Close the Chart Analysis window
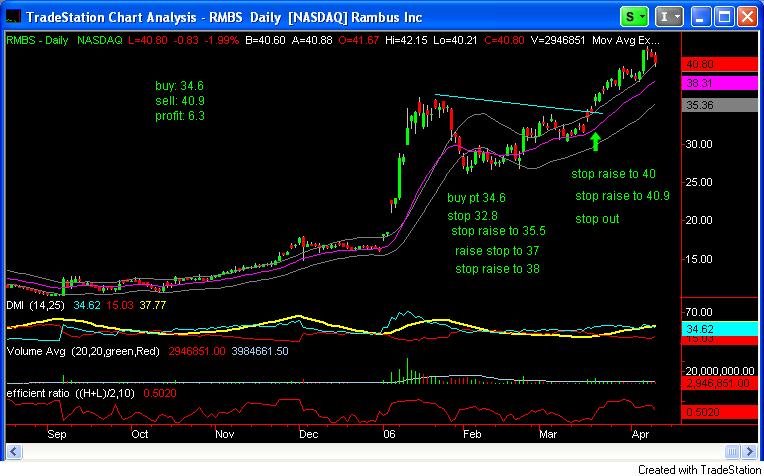The width and height of the screenshot is (764, 476). click(x=747, y=18)
